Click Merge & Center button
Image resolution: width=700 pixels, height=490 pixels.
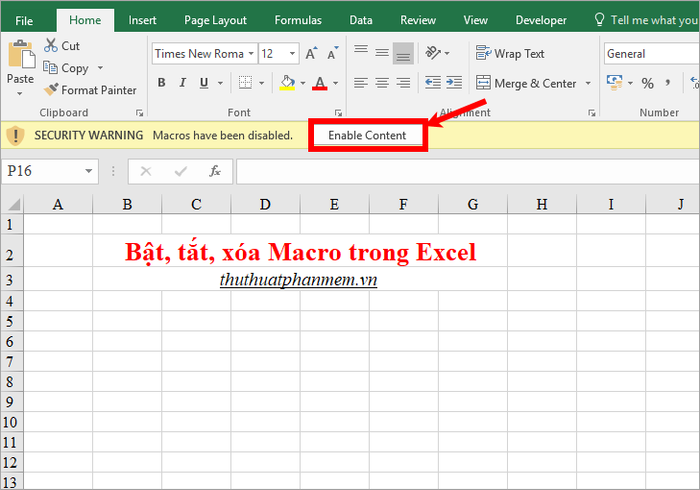[527, 83]
